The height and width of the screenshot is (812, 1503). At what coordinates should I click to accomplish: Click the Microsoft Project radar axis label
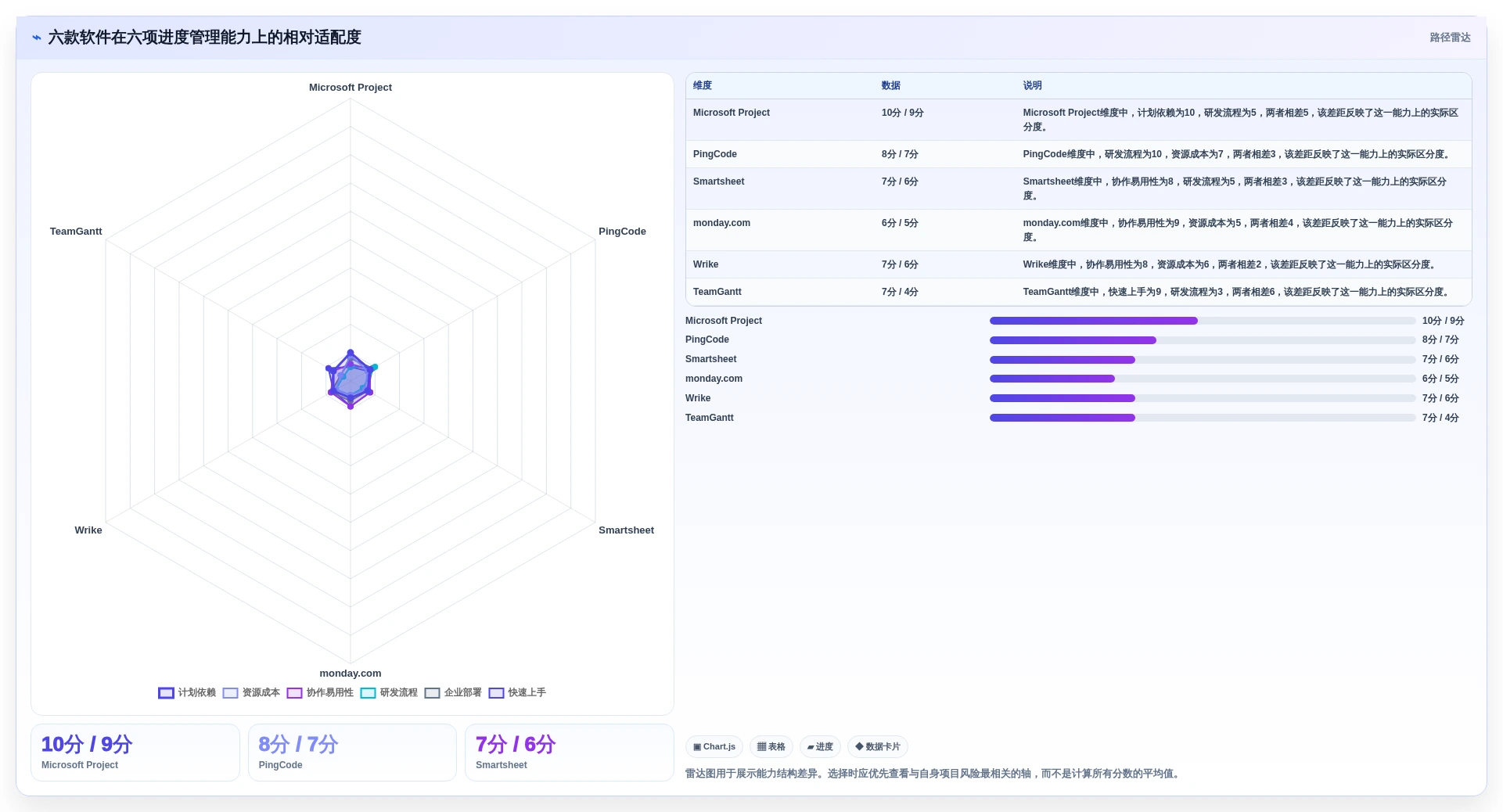pyautogui.click(x=351, y=88)
